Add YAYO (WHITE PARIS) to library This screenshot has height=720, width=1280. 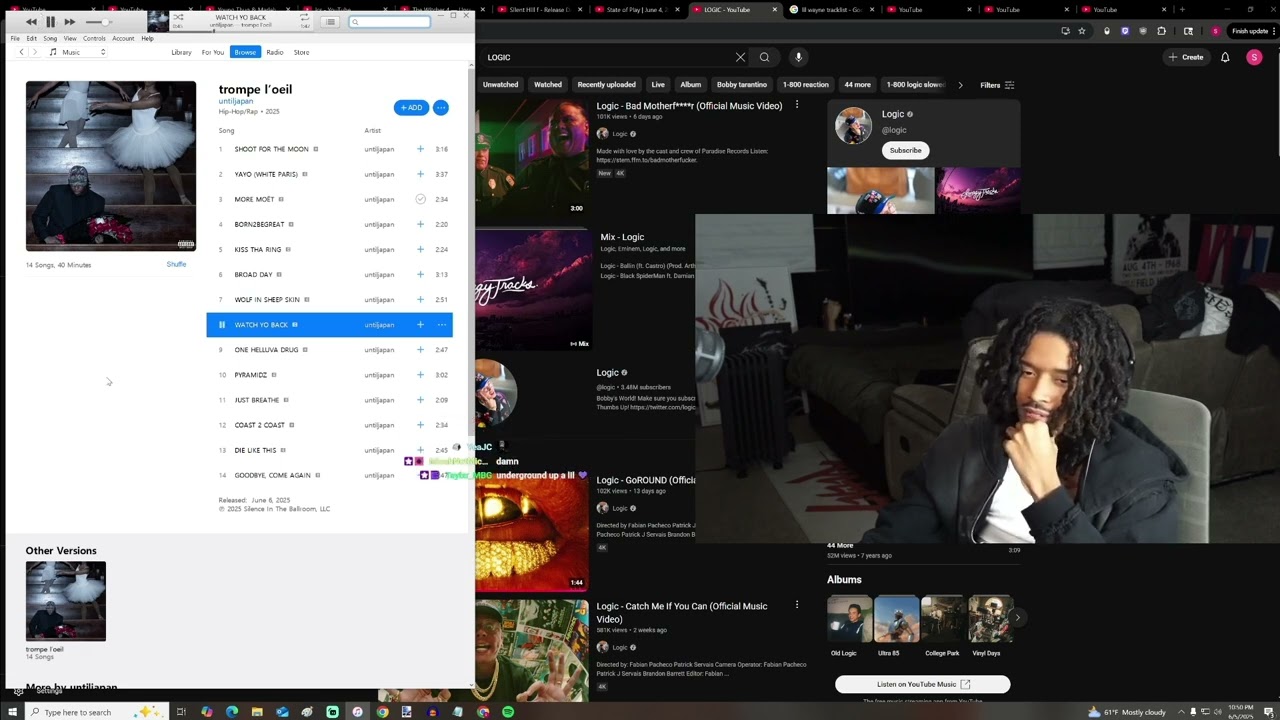[420, 174]
